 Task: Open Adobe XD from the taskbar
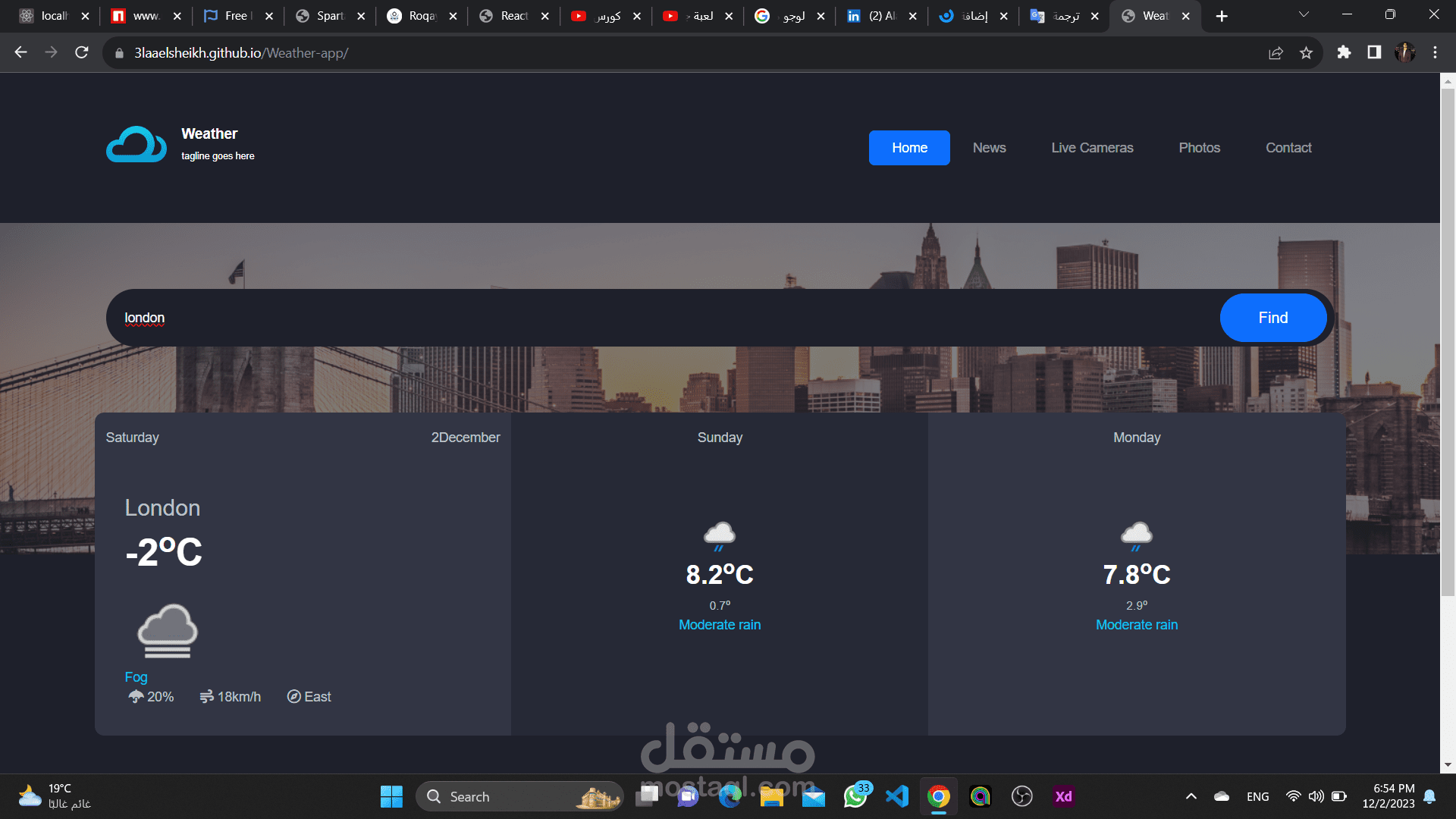1063,796
